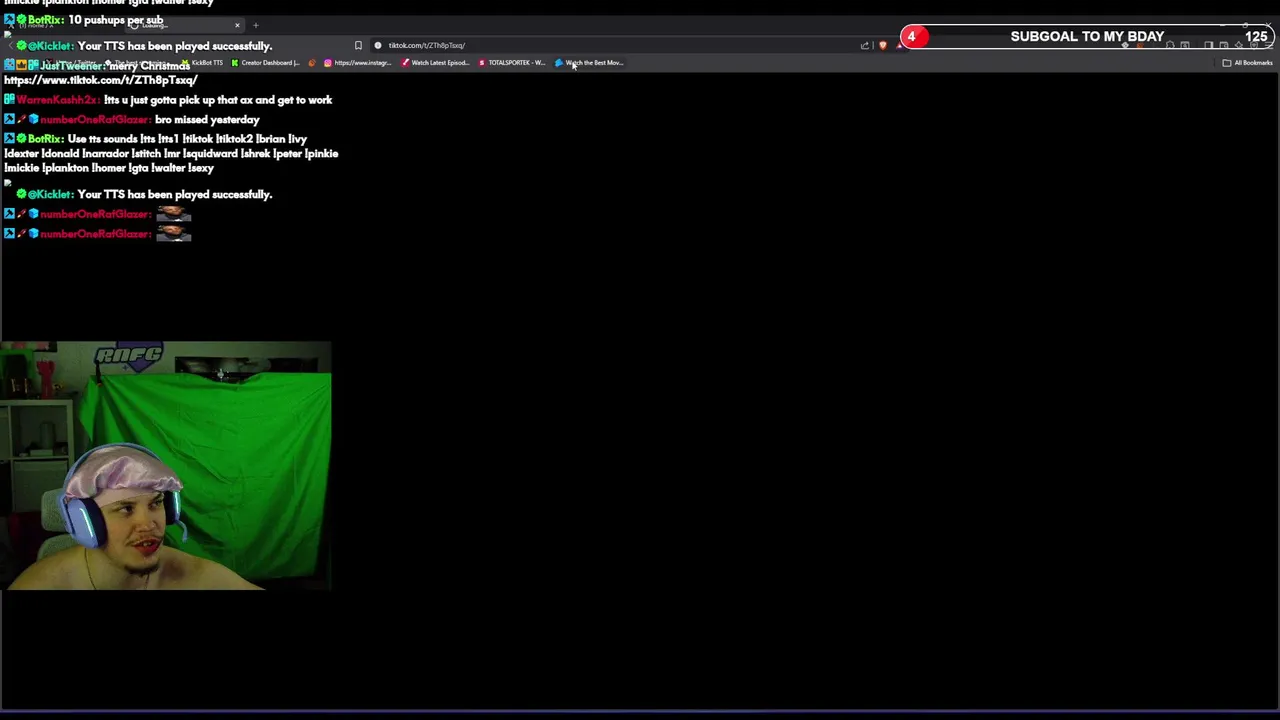Viewport: 1280px width, 720px height.
Task: Click the tiktok.com/t/ZTh8pTsxq link in chat
Action: [x=101, y=80]
